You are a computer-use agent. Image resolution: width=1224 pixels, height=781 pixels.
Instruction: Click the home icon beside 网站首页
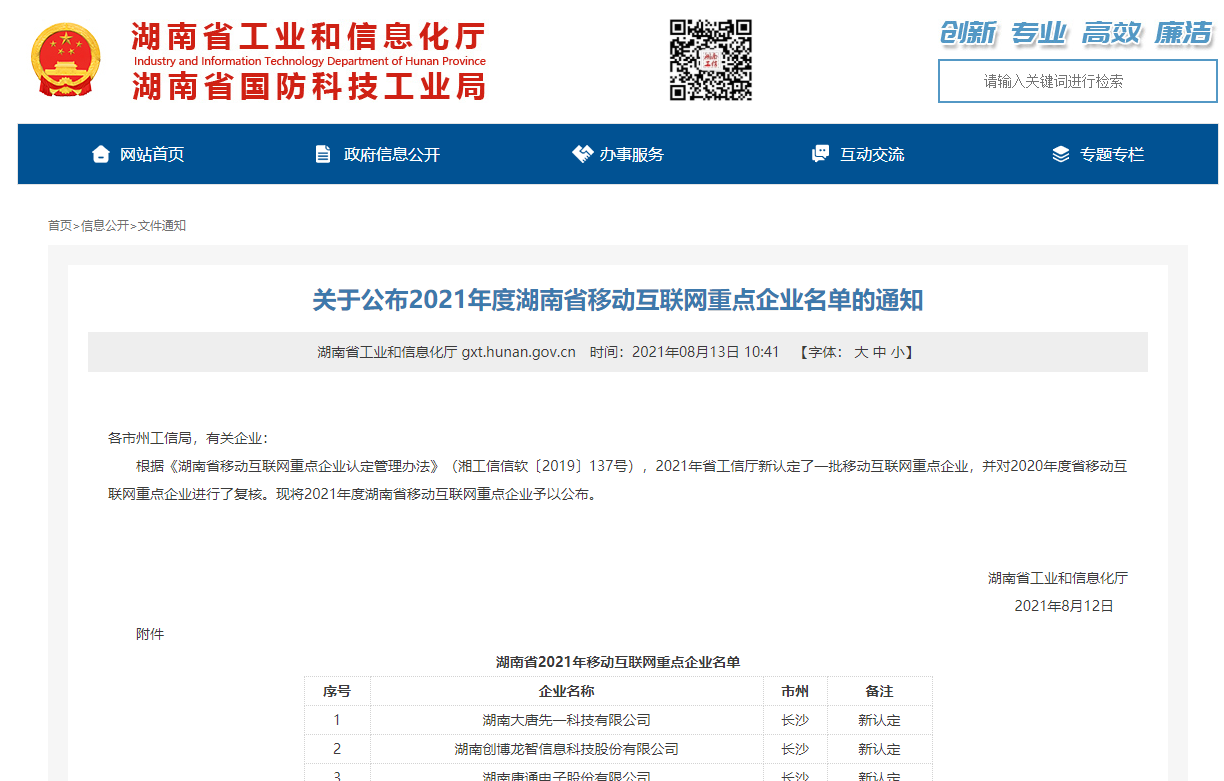point(100,154)
